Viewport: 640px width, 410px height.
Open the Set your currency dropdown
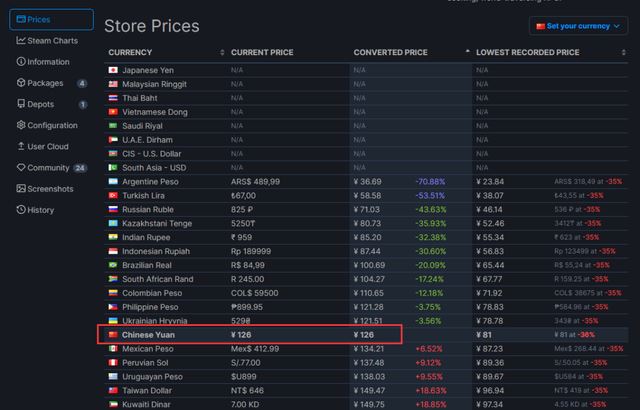click(x=579, y=26)
